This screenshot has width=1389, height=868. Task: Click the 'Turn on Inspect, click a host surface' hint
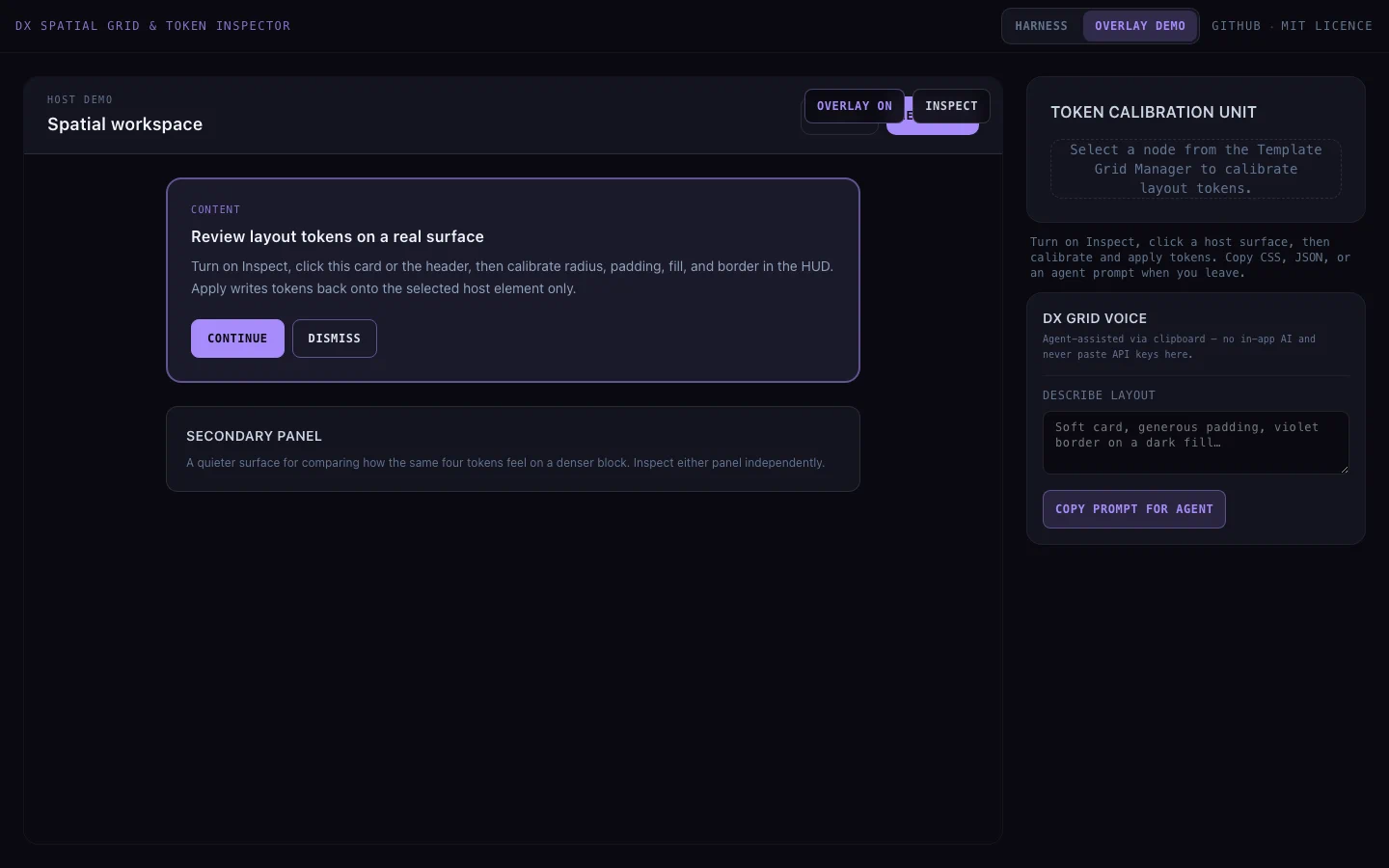[1190, 258]
